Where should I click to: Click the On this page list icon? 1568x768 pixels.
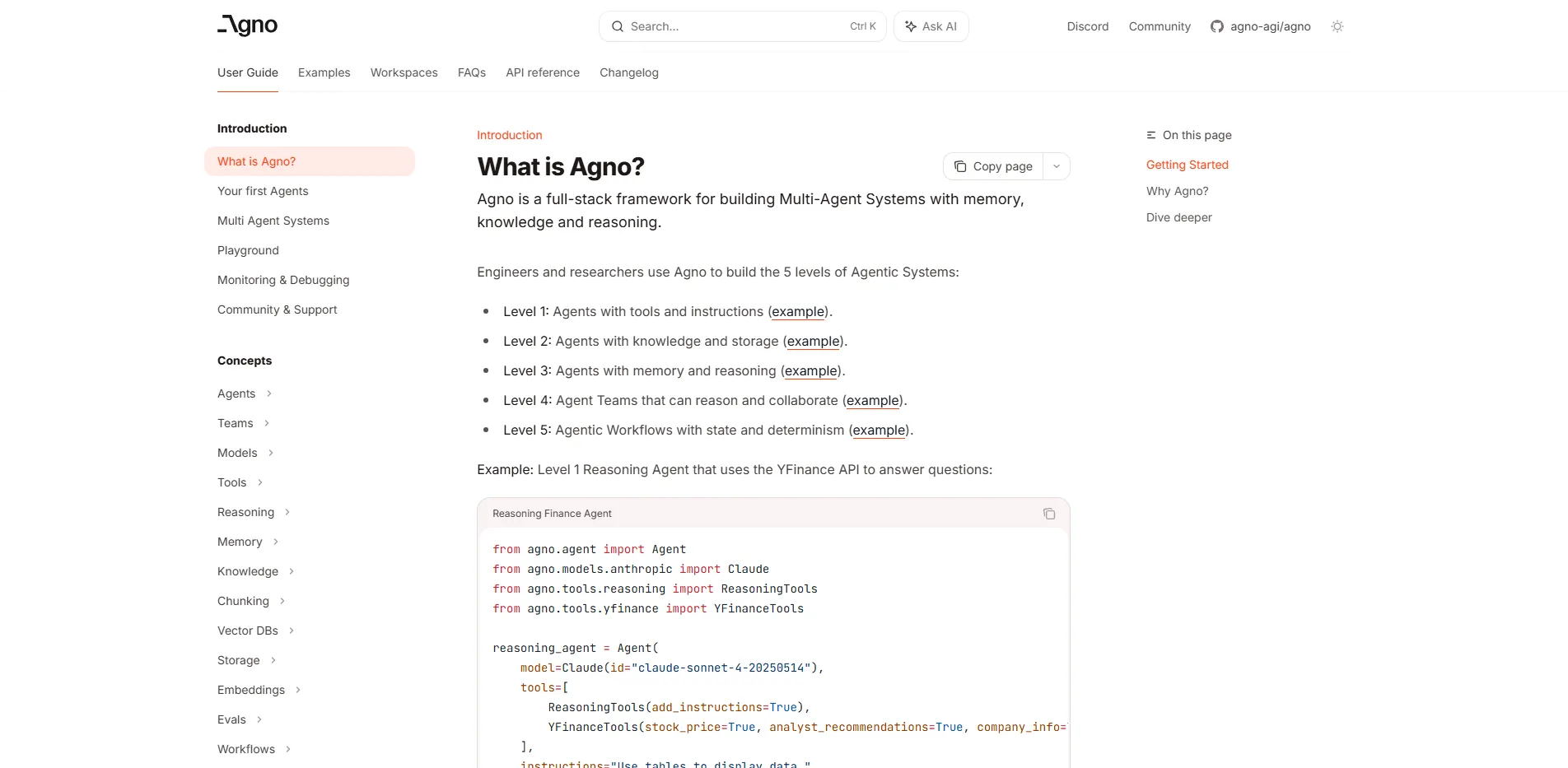(x=1151, y=135)
